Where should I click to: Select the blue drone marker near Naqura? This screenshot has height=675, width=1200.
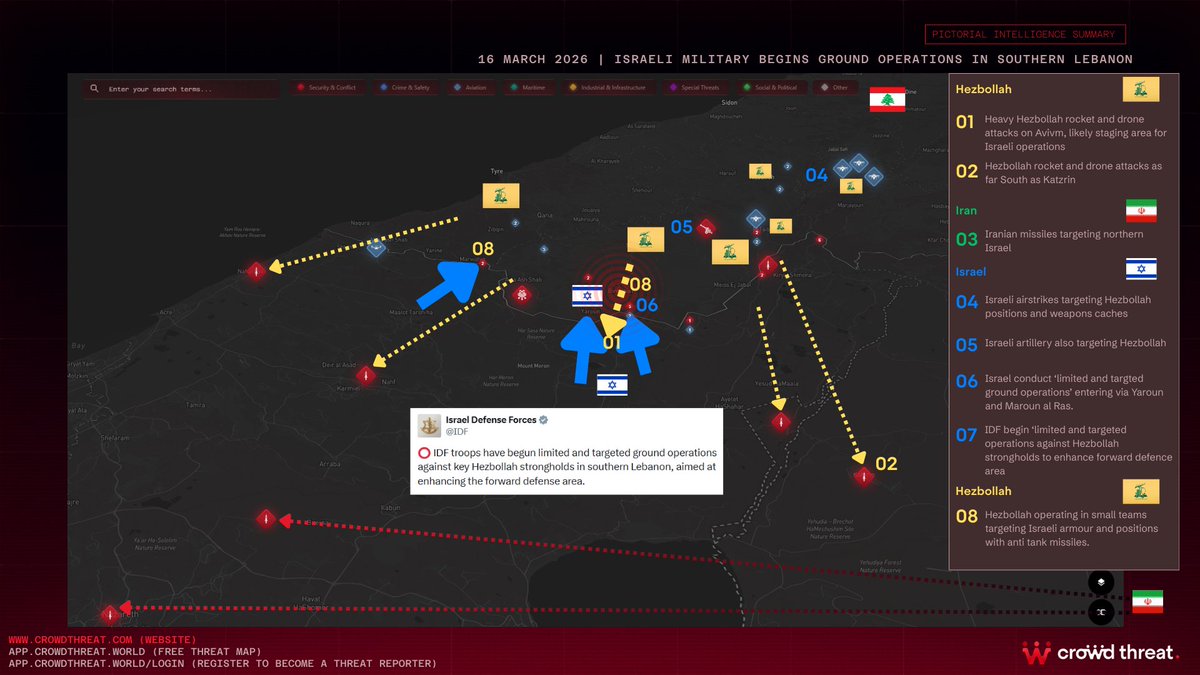tap(377, 247)
